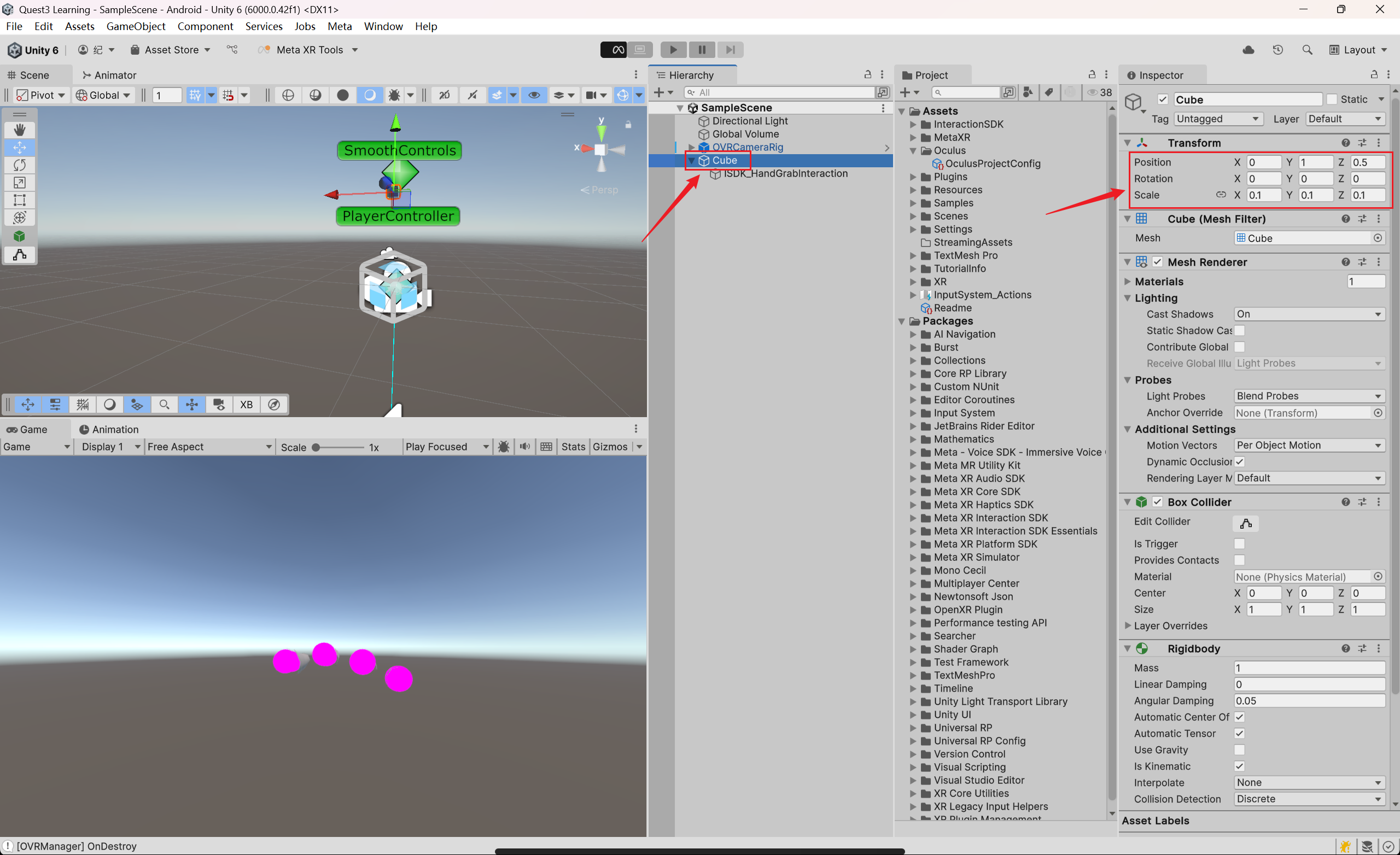Open the GameObject menu
Screen dimensions: 1400x855
136,26
